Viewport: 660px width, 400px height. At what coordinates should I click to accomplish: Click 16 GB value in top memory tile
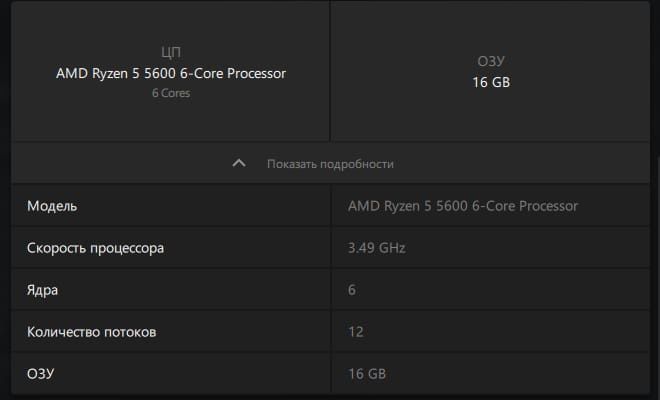coord(491,82)
